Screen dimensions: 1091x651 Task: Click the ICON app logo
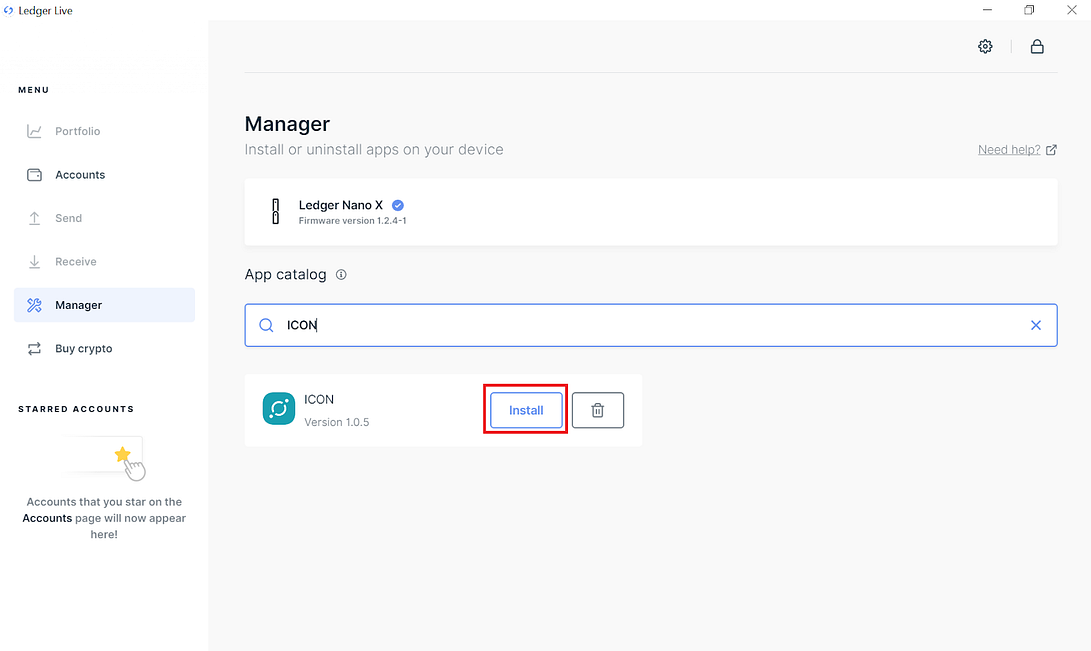278,408
